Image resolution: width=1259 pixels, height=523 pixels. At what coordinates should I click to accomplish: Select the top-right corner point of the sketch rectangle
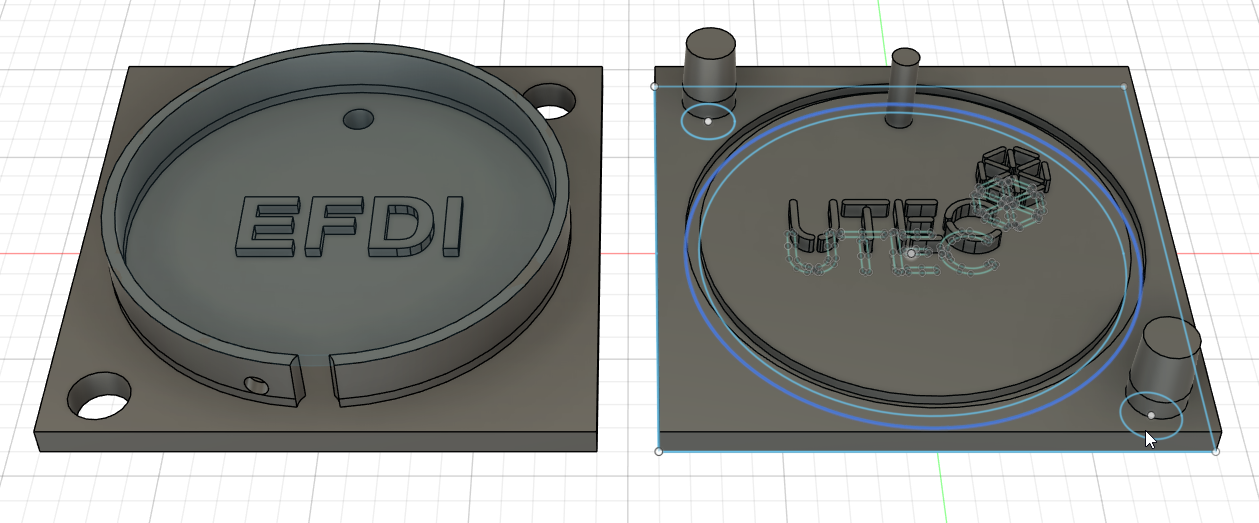coord(1124,86)
